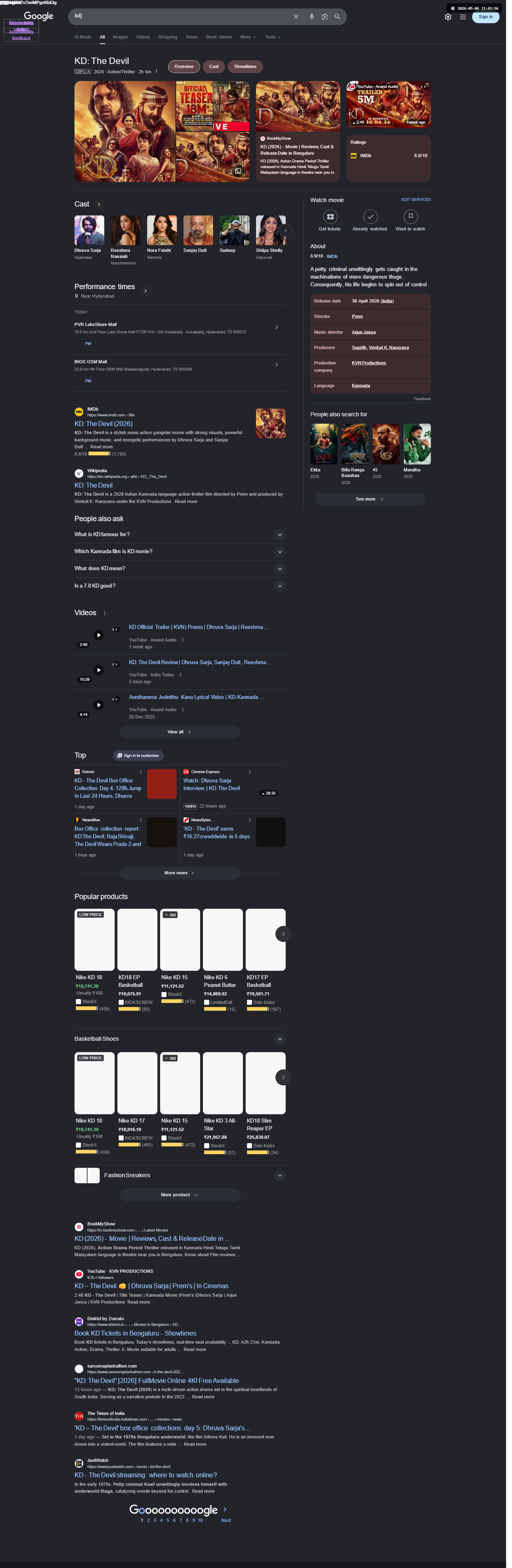
Task: Open PVR LakeShore Mall showtimes arrow
Action: coord(276,328)
